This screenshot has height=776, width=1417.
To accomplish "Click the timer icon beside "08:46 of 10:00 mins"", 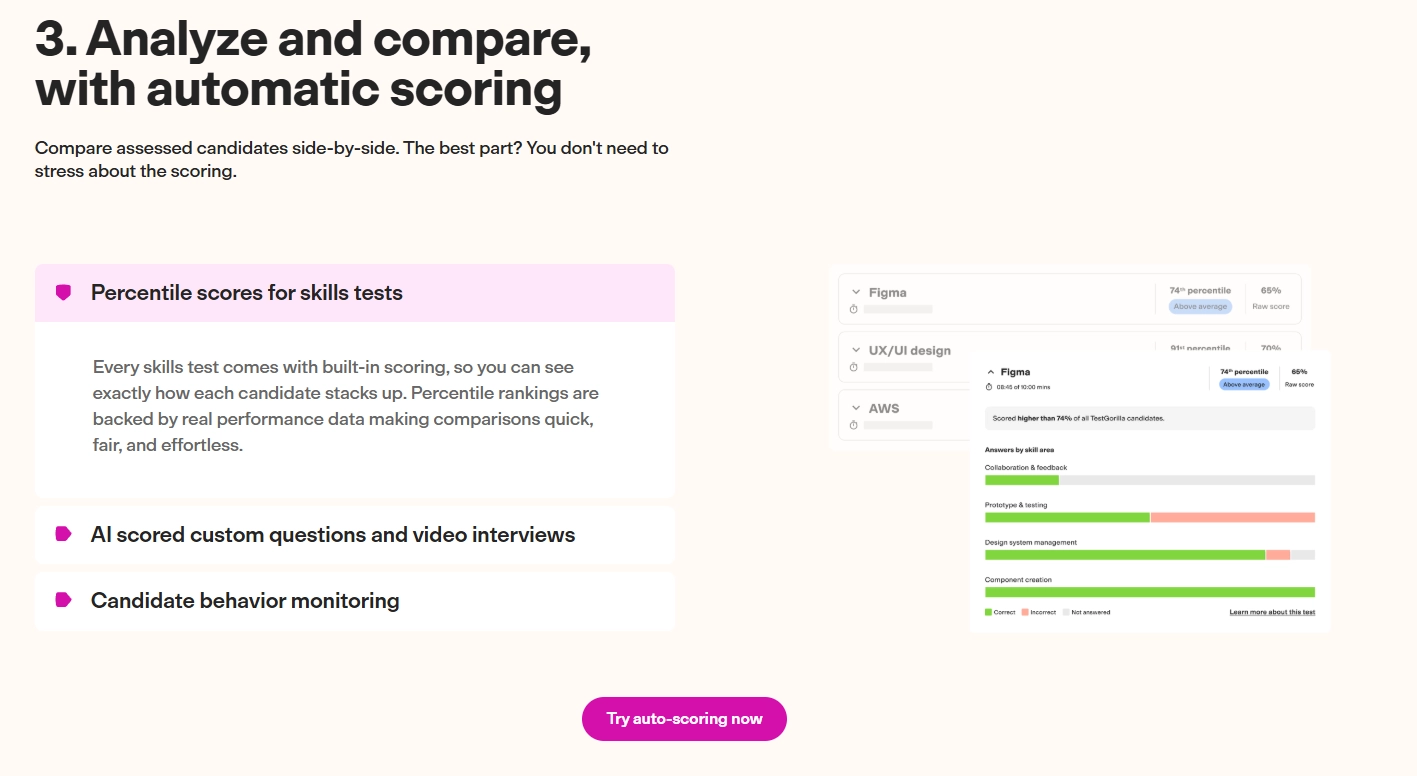I will pos(988,386).
